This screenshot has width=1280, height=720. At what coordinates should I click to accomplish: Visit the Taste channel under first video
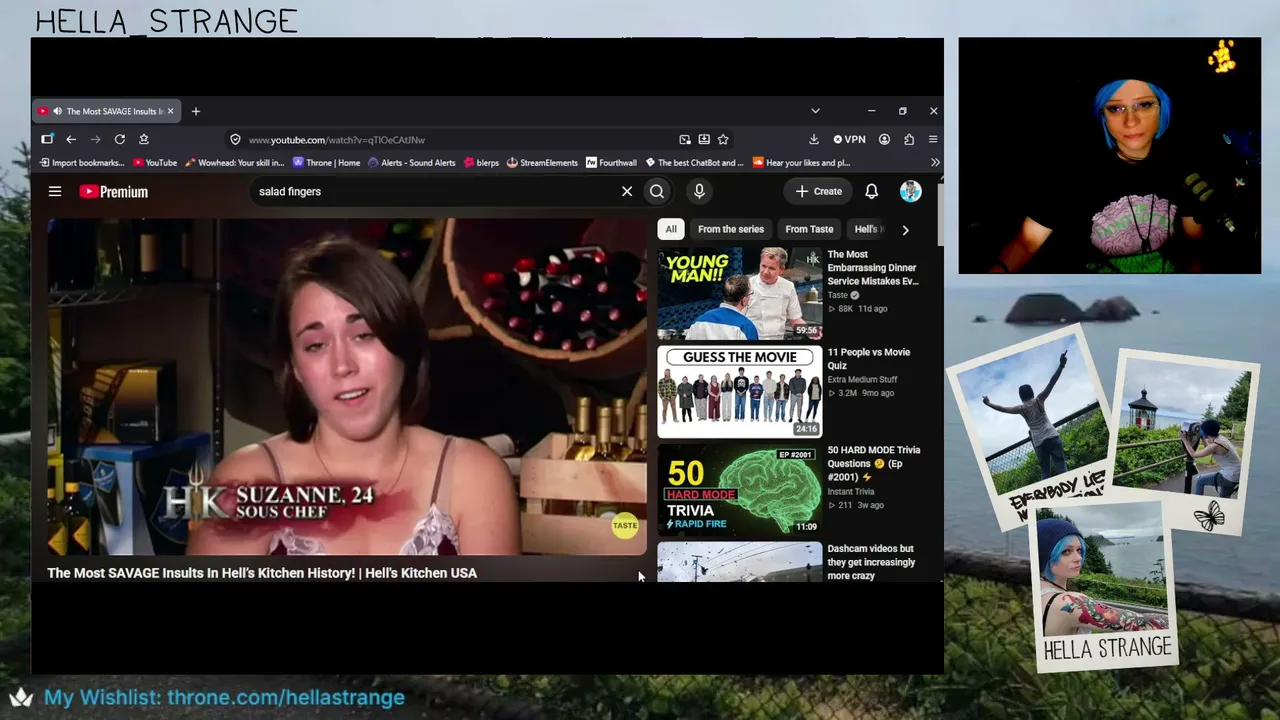pyautogui.click(x=837, y=296)
